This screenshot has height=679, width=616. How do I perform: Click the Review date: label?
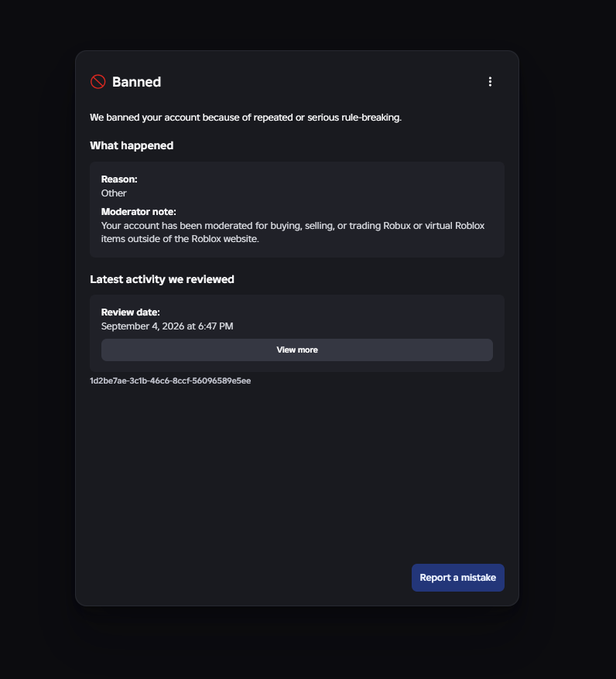click(x=130, y=312)
